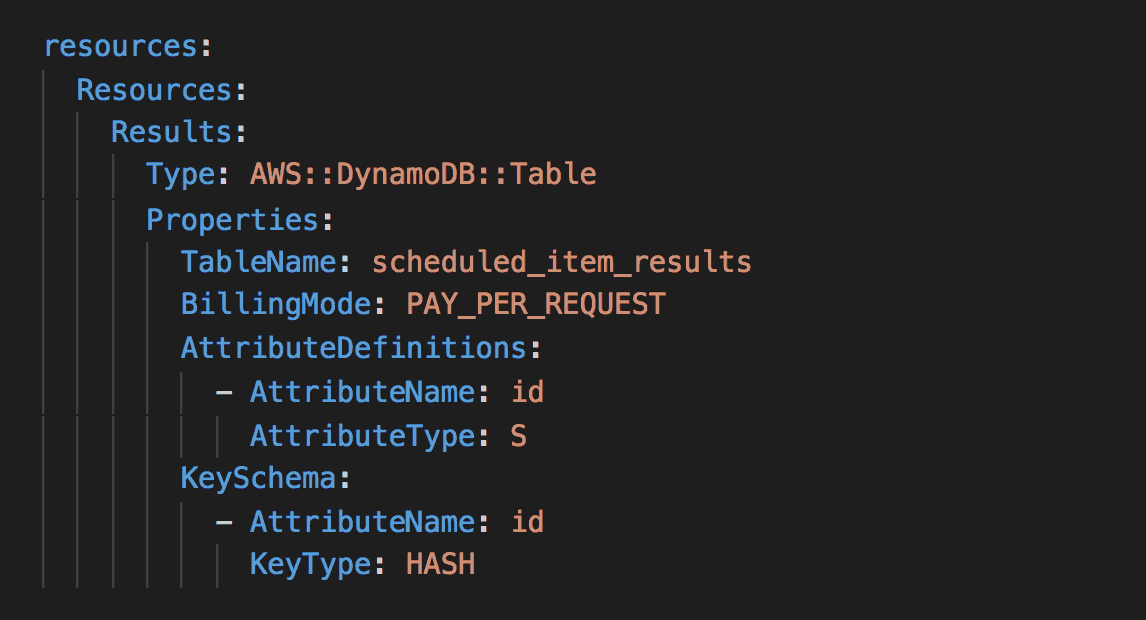Click the S value of AttributeType
The image size is (1146, 620).
pyautogui.click(x=518, y=435)
